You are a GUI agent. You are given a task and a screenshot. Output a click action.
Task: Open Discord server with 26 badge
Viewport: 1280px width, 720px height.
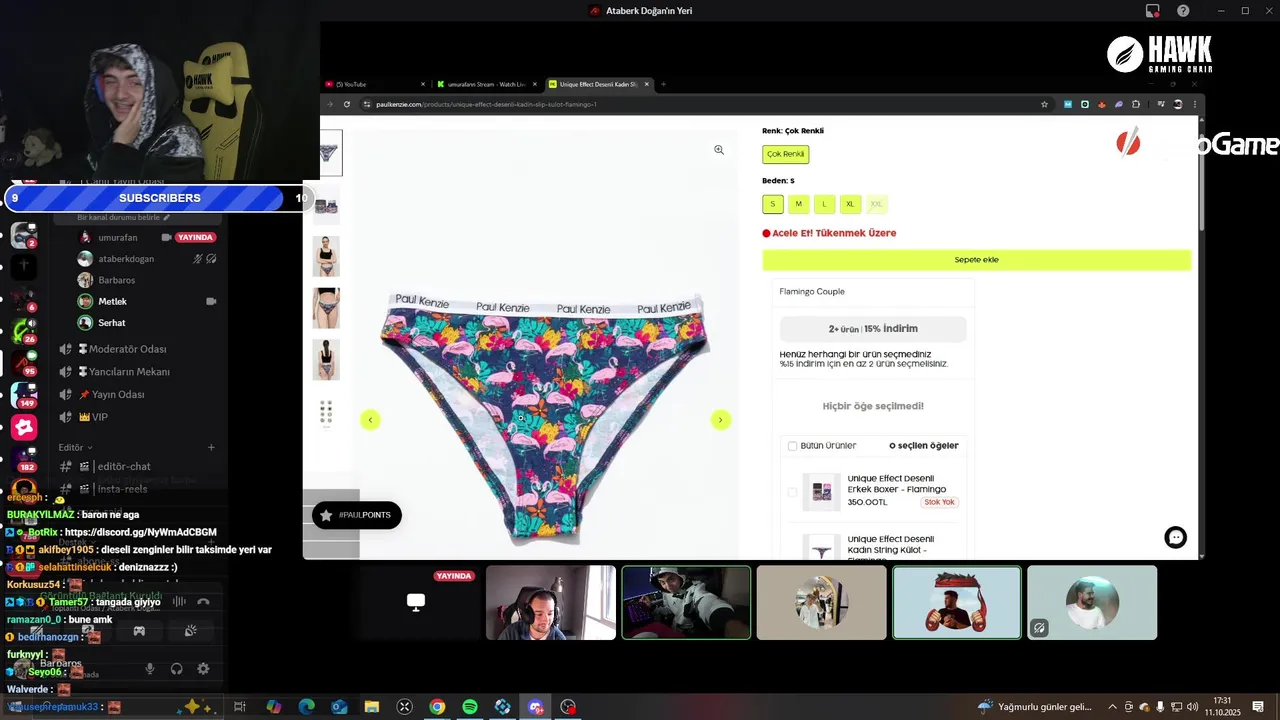[x=24, y=330]
